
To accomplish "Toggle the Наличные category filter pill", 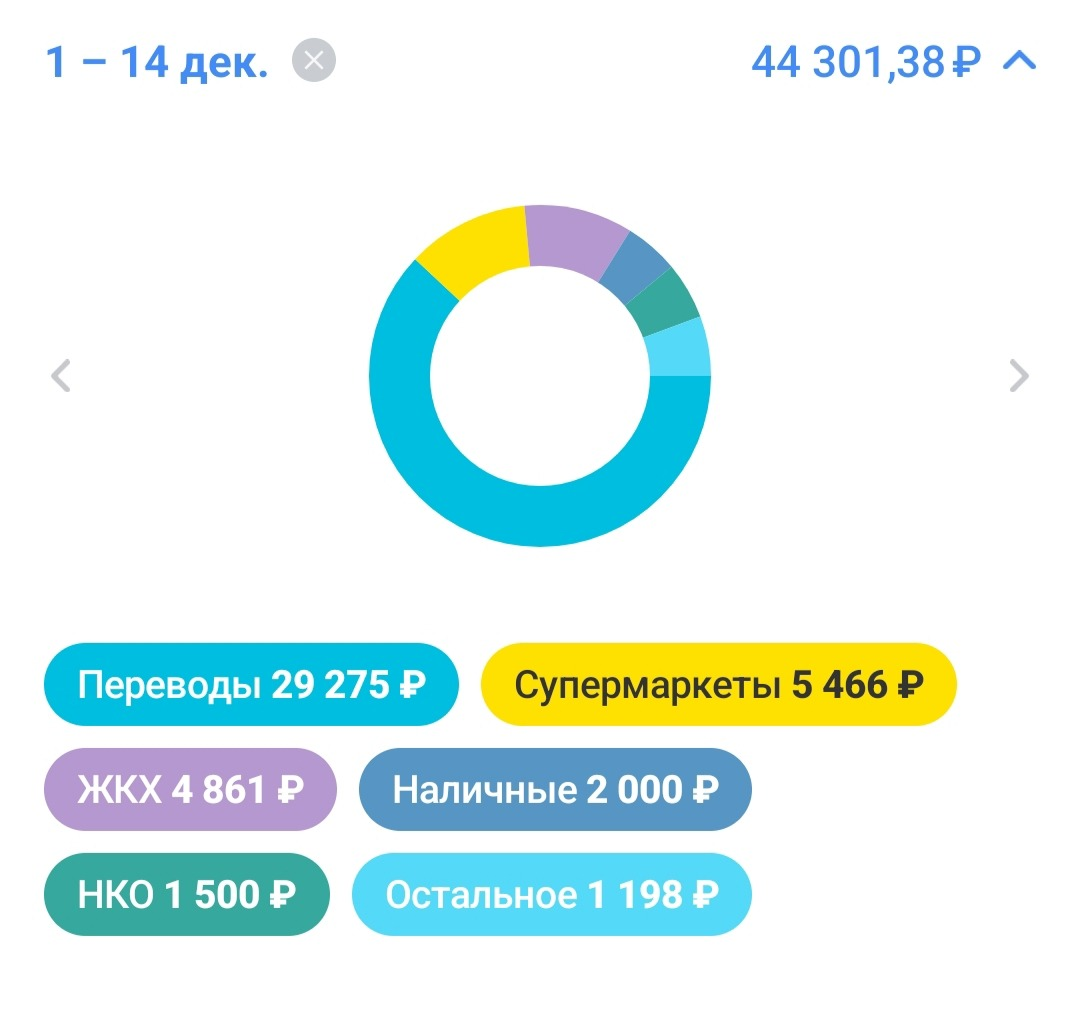I will (555, 790).
